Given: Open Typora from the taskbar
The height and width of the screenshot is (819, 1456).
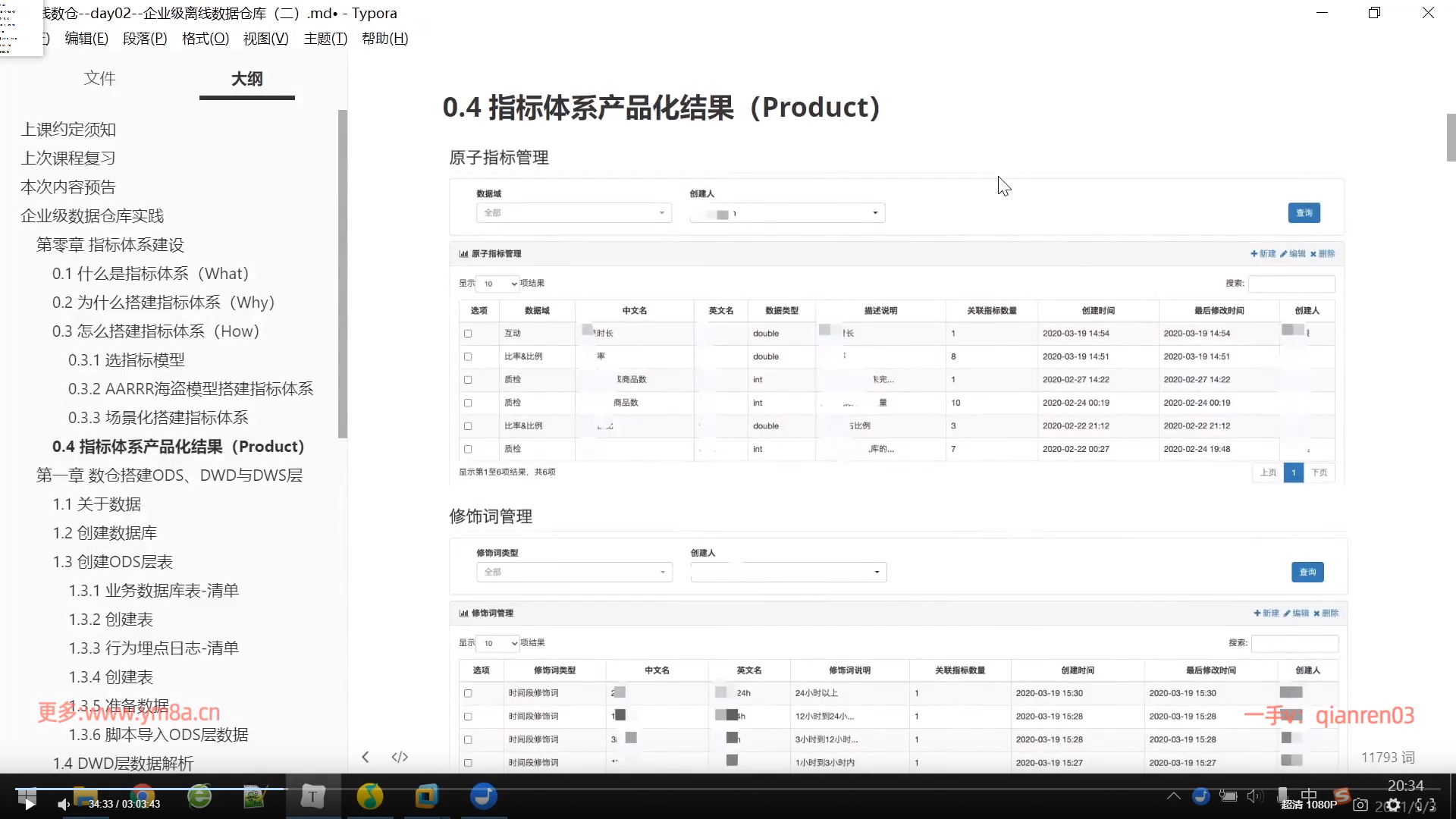Looking at the screenshot, I should [312, 796].
